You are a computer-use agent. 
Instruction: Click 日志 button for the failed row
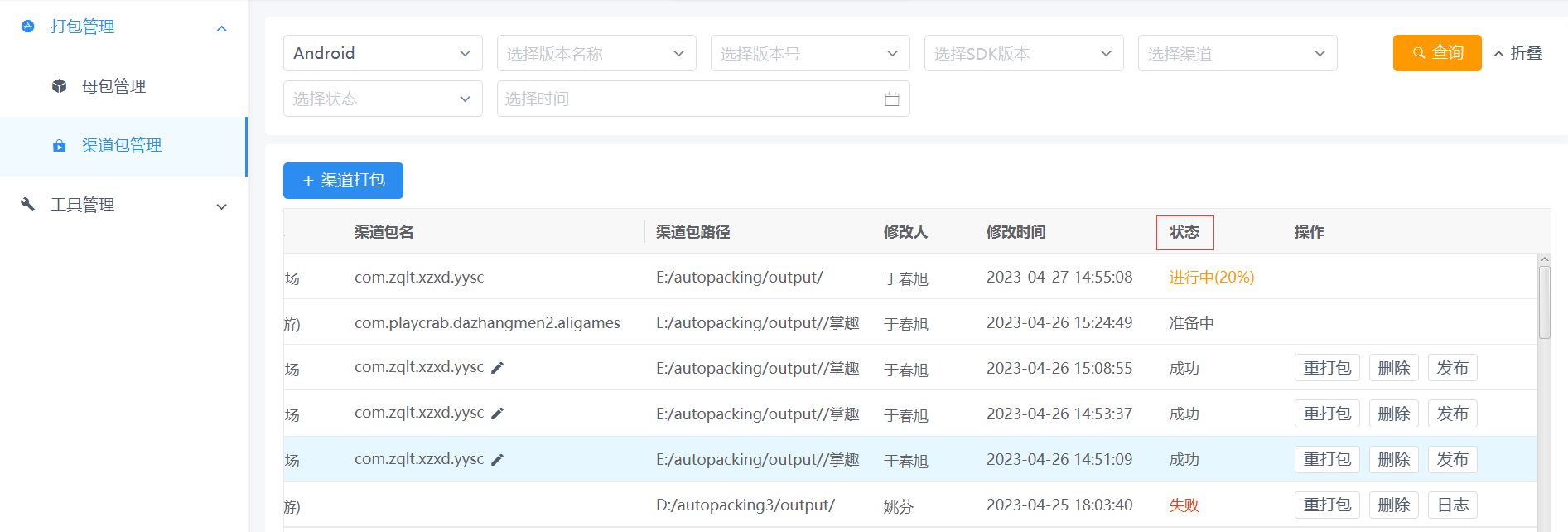pyautogui.click(x=1453, y=505)
